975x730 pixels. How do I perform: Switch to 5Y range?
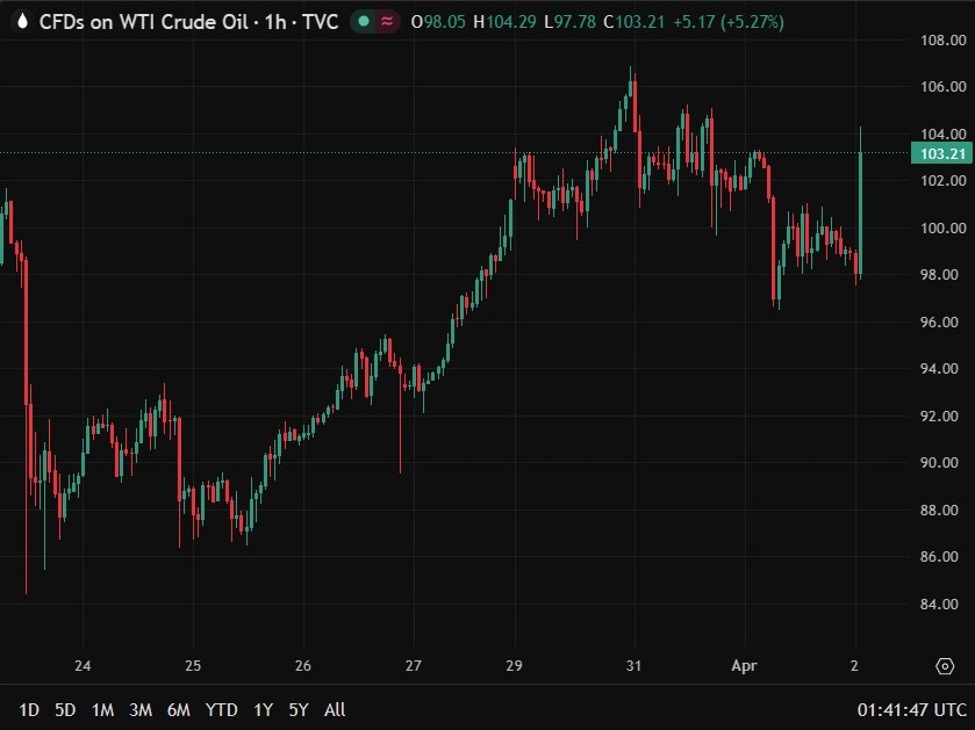[x=298, y=710]
